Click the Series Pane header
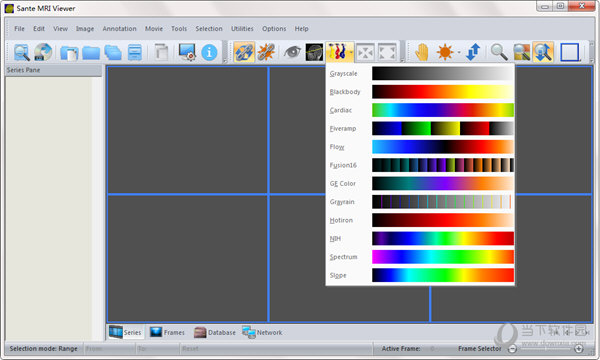The height and width of the screenshot is (360, 600). tap(53, 70)
